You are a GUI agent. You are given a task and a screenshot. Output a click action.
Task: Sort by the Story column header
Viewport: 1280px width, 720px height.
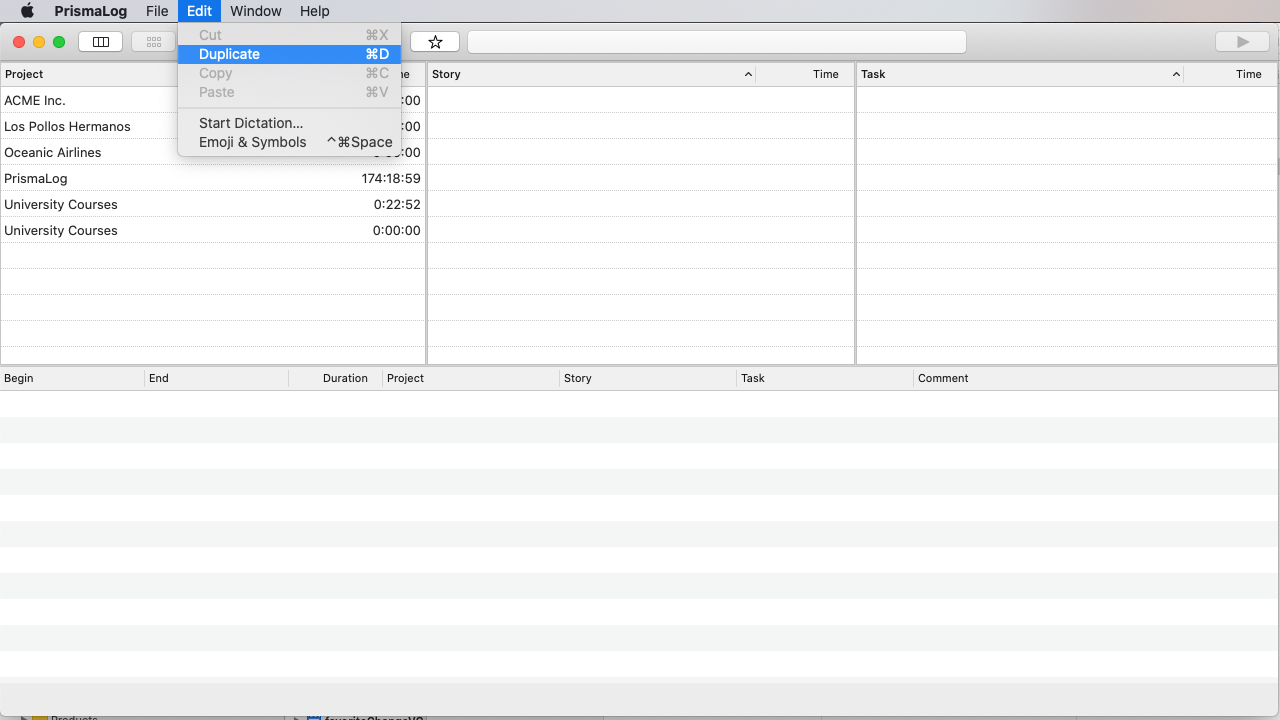[591, 74]
